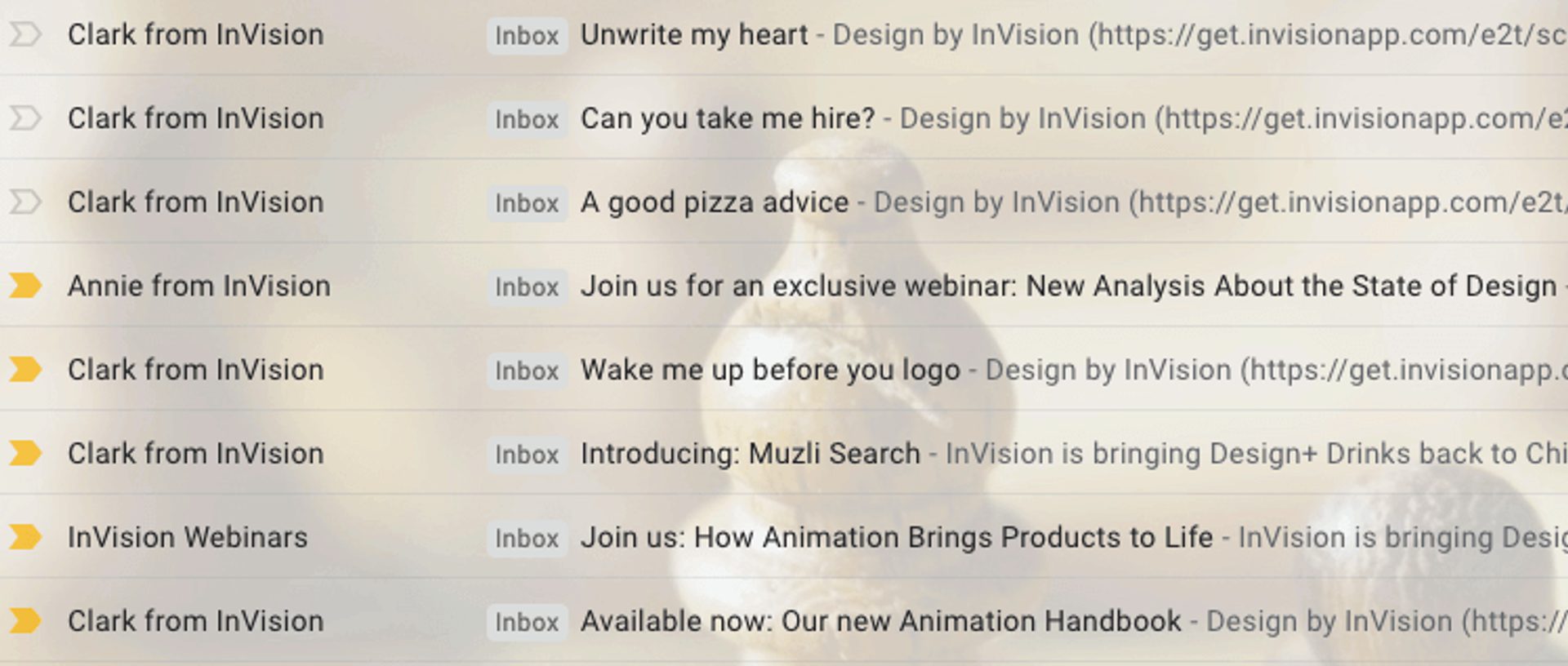Viewport: 1568px width, 666px height.
Task: Click the gray arrow beside A good pizza advice
Action: coord(24,202)
